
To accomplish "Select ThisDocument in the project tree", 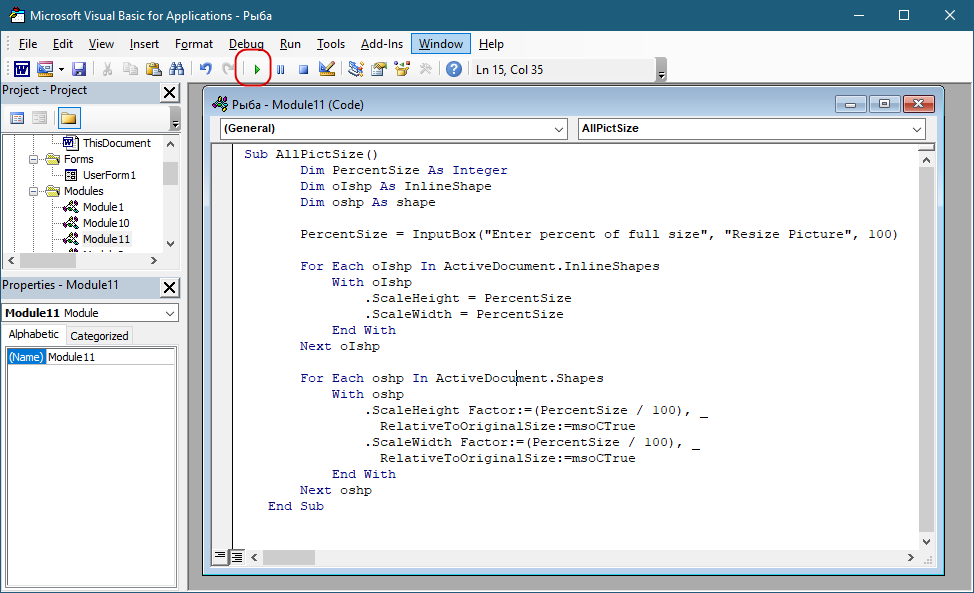I will click(117, 143).
